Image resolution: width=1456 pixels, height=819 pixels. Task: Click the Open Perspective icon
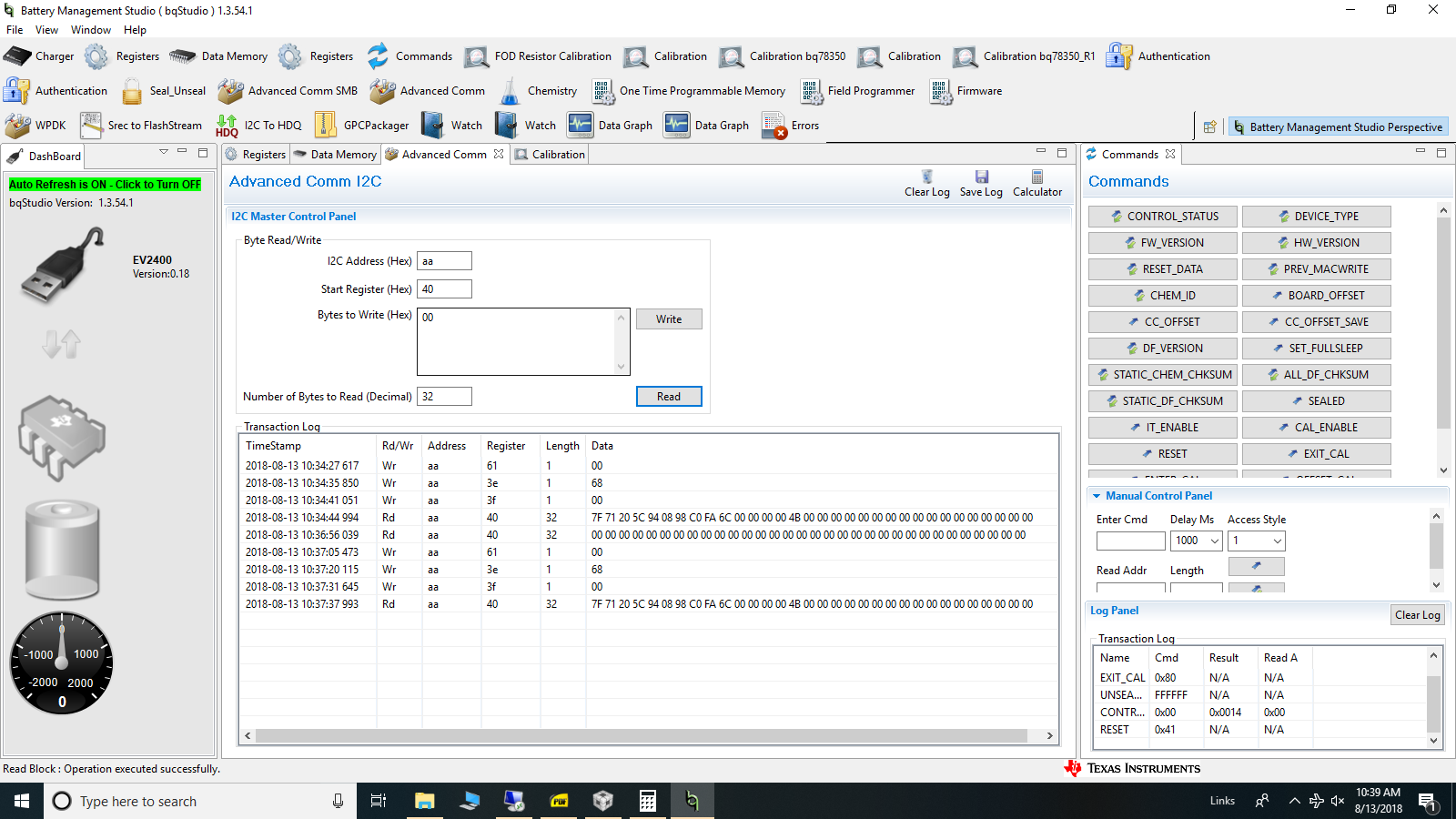pyautogui.click(x=1209, y=127)
